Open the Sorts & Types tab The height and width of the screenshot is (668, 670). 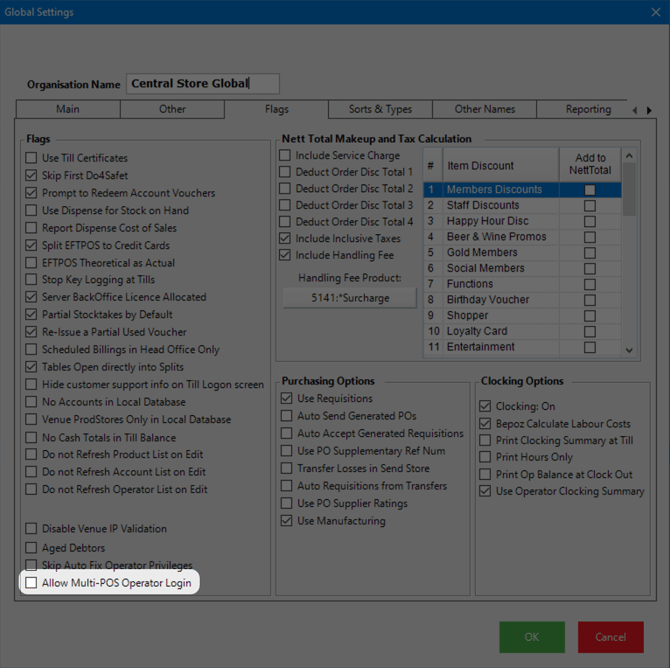tap(379, 109)
